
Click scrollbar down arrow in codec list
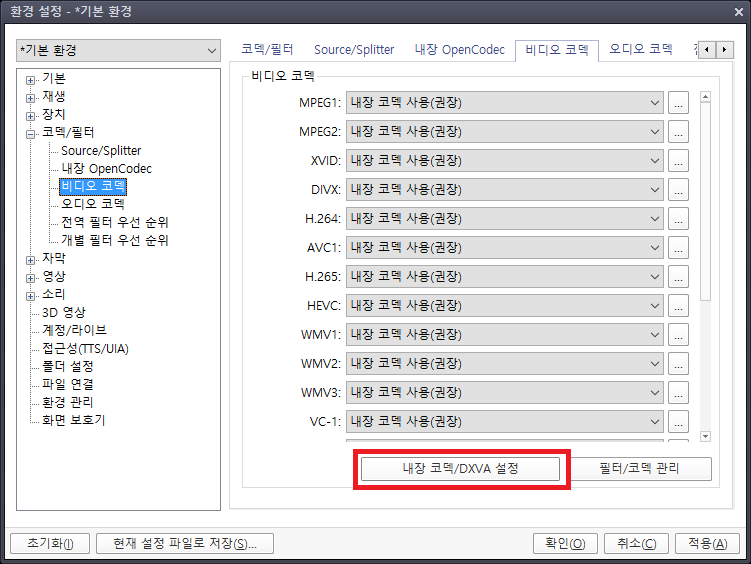click(705, 436)
